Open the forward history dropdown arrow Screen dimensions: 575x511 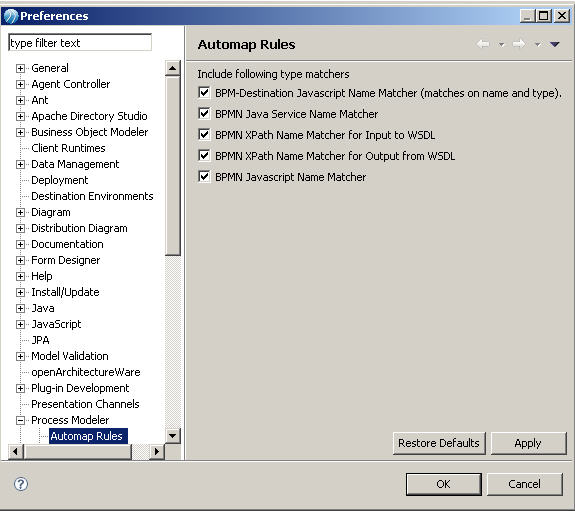tap(537, 45)
